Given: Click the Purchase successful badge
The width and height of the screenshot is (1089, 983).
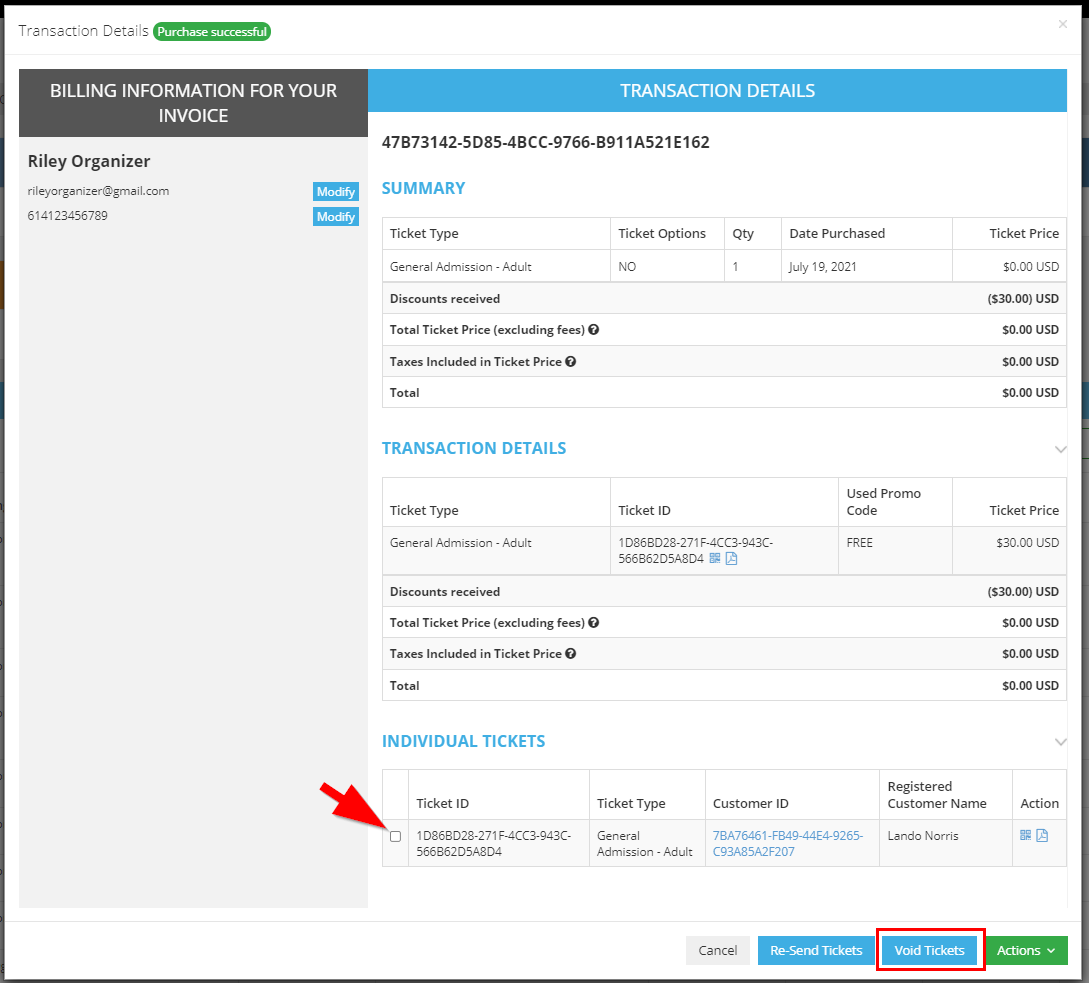Looking at the screenshot, I should click(212, 31).
